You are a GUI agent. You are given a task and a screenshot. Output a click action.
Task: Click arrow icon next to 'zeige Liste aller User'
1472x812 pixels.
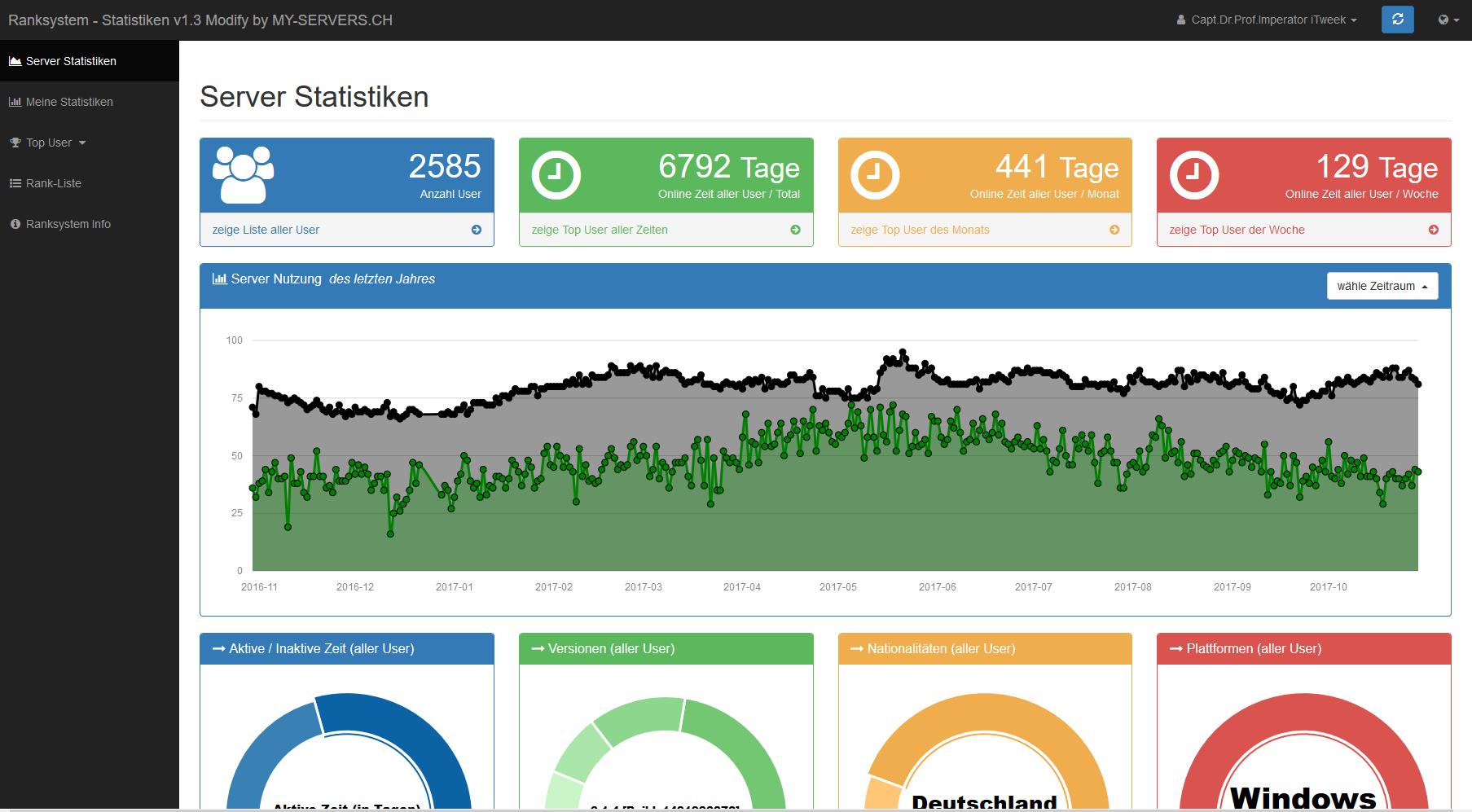477,230
